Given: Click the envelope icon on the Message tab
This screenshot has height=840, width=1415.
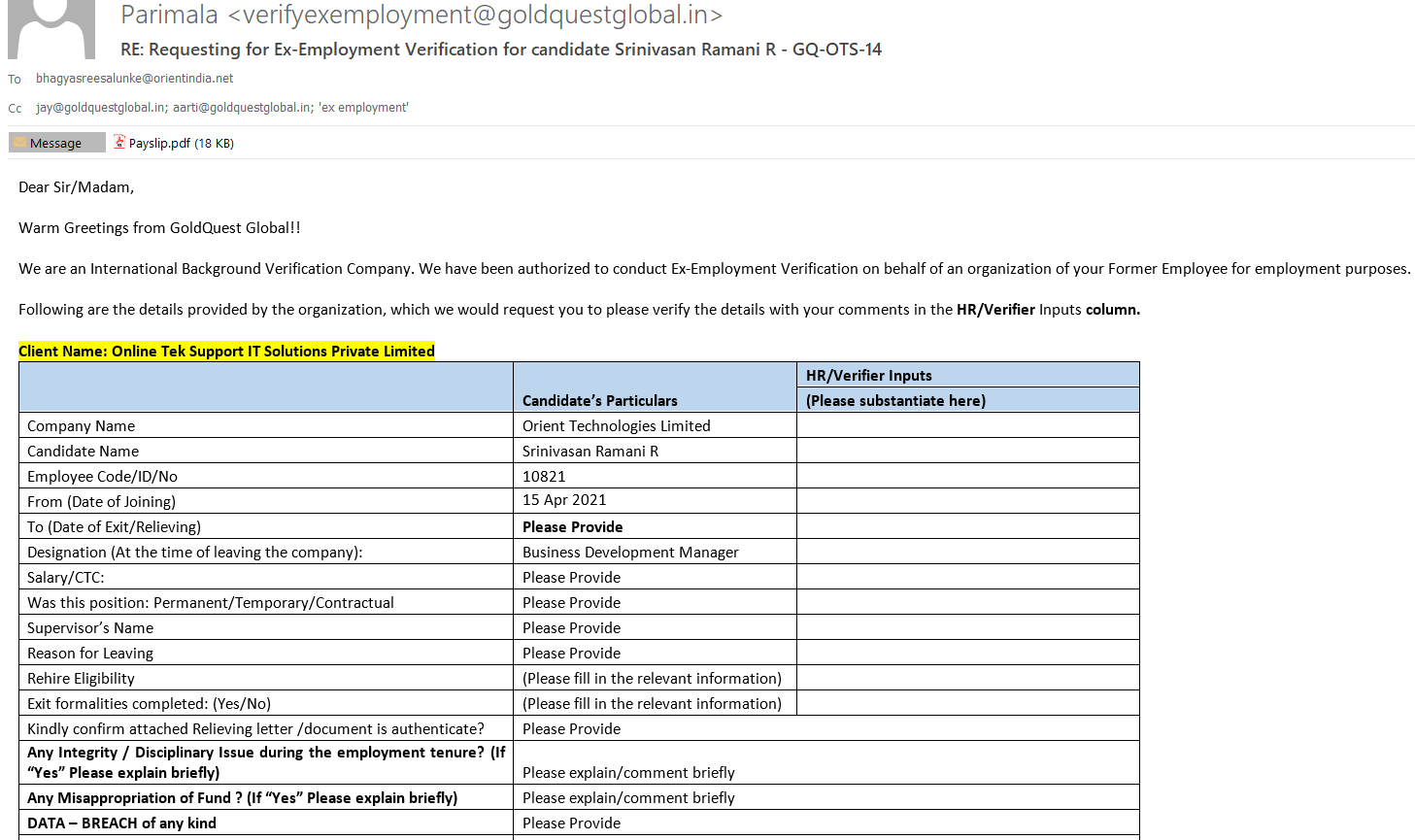Looking at the screenshot, I should [19, 143].
